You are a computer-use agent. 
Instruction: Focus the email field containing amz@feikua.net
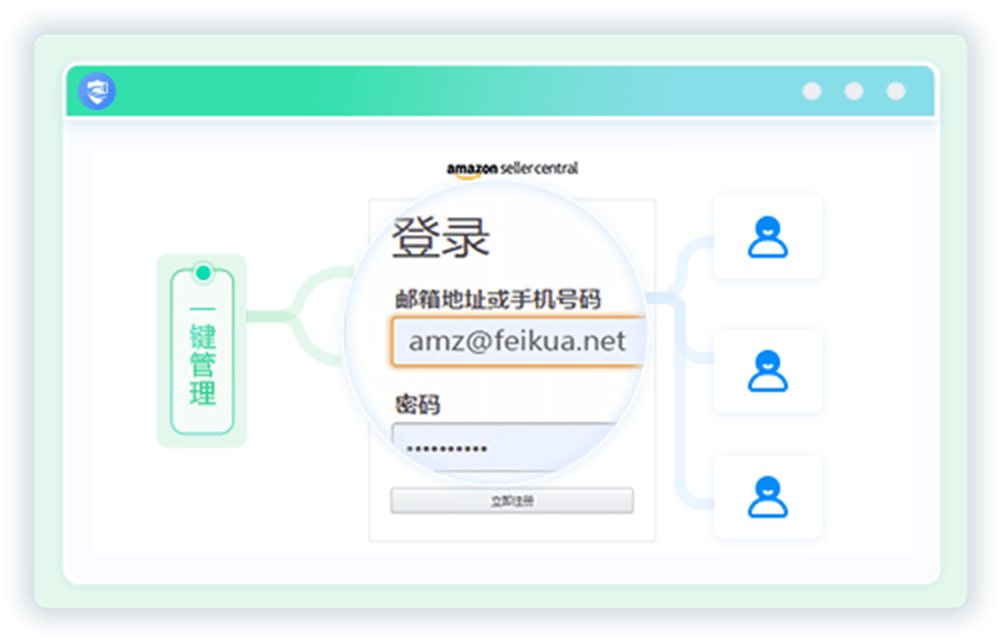pos(516,342)
